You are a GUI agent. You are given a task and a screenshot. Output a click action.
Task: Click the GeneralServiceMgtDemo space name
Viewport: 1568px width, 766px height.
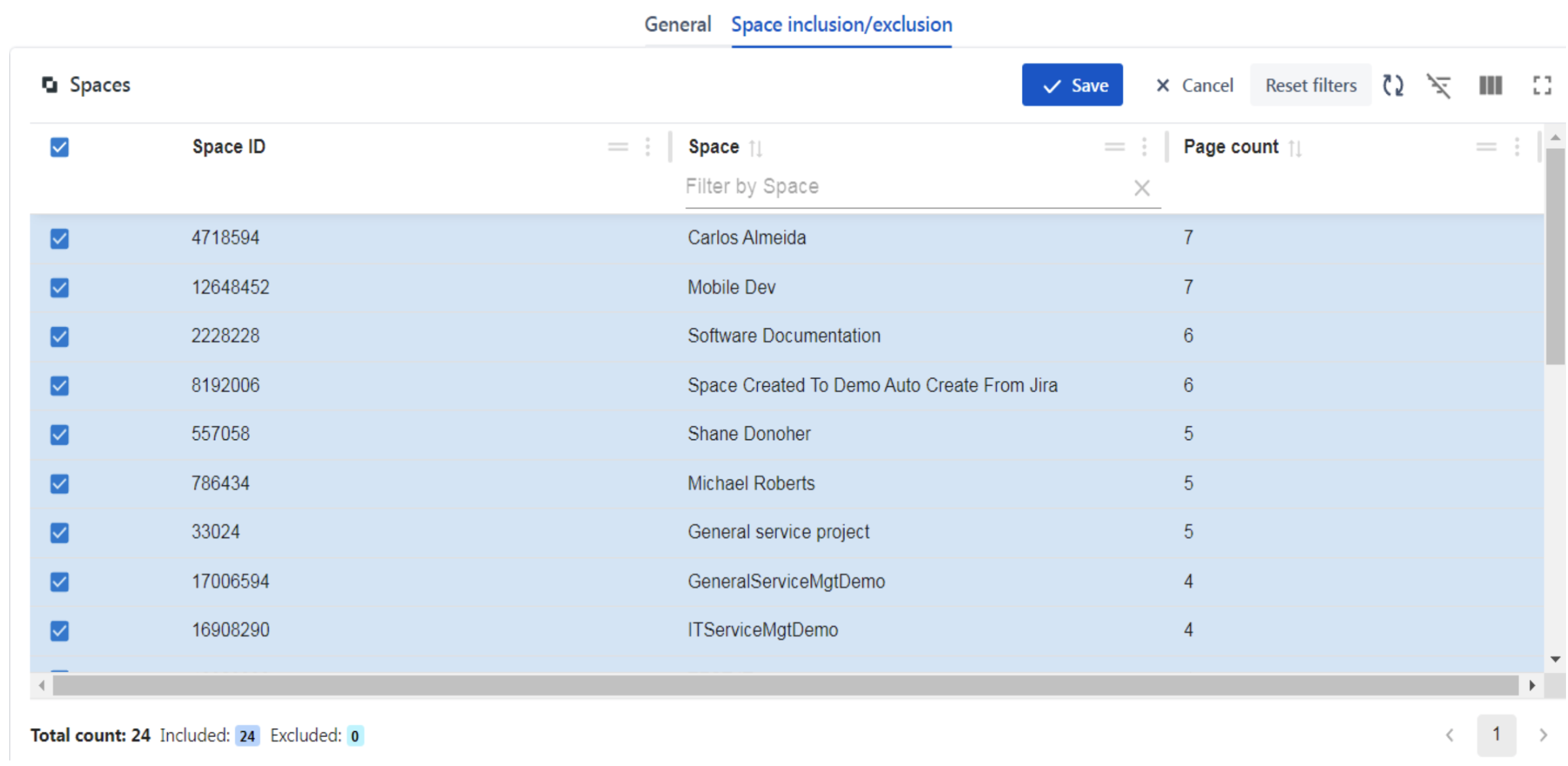click(x=787, y=581)
